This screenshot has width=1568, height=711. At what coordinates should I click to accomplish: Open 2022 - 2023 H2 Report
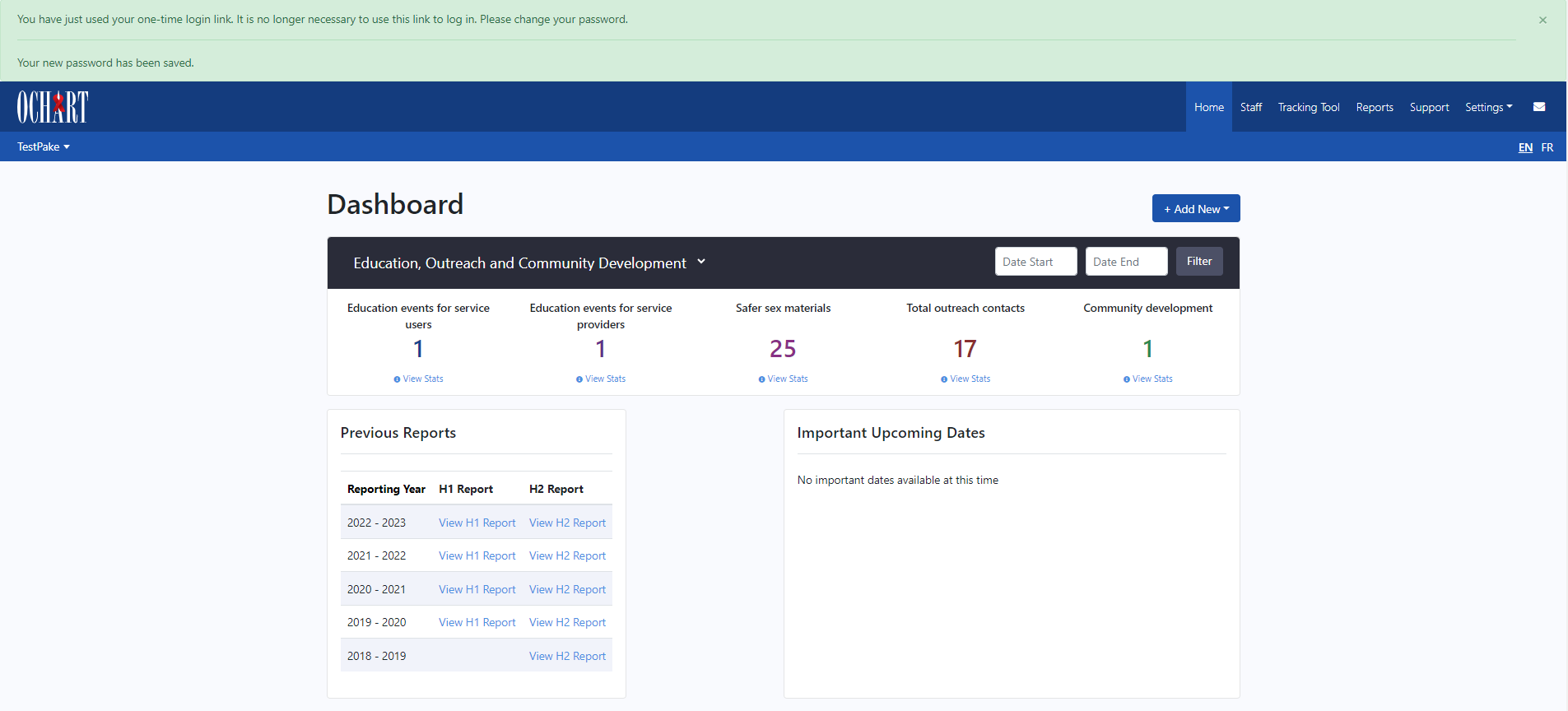tap(567, 523)
